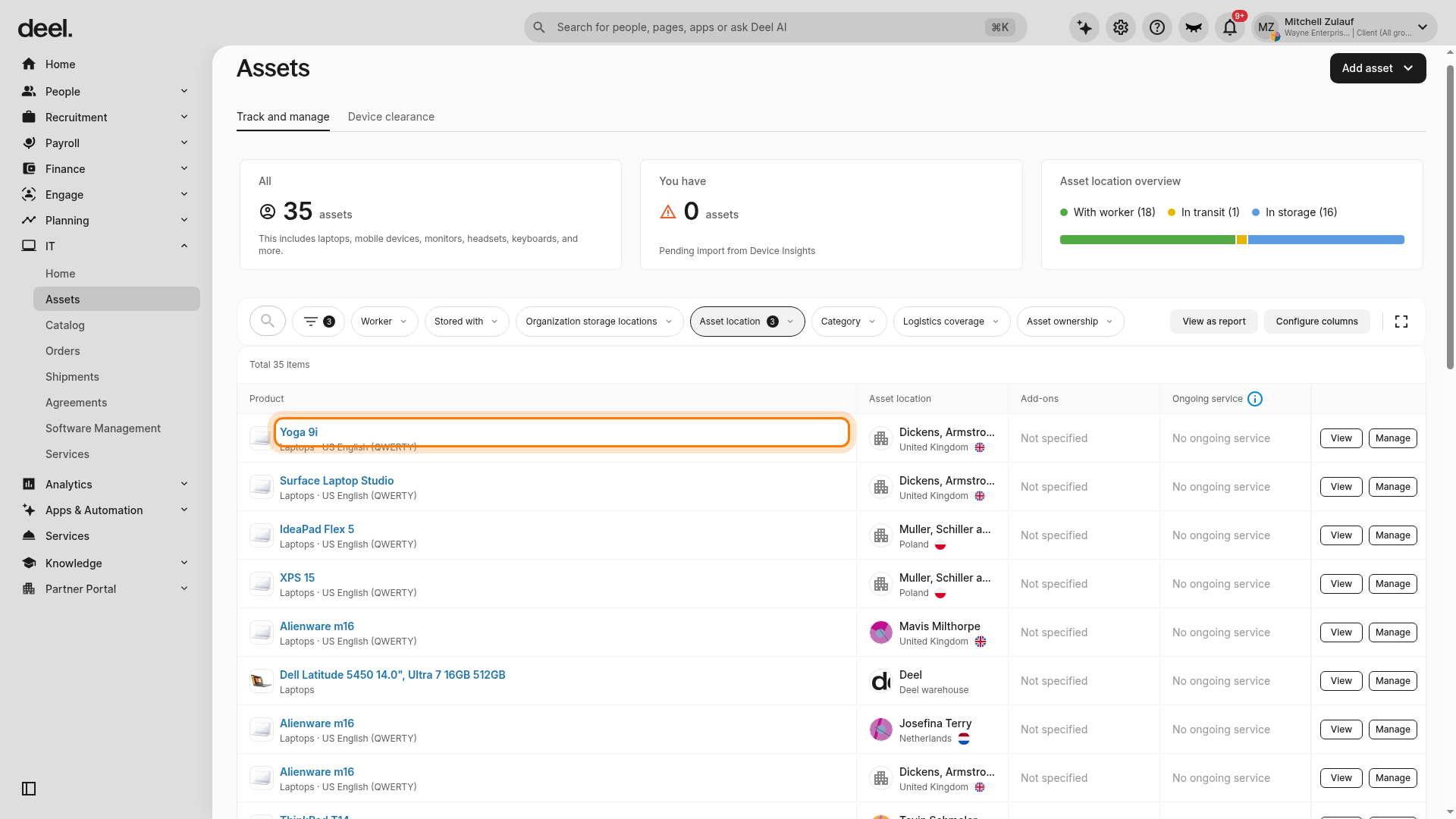The height and width of the screenshot is (819, 1456).
Task: Click the Home icon in main sidebar
Action: coord(29,64)
